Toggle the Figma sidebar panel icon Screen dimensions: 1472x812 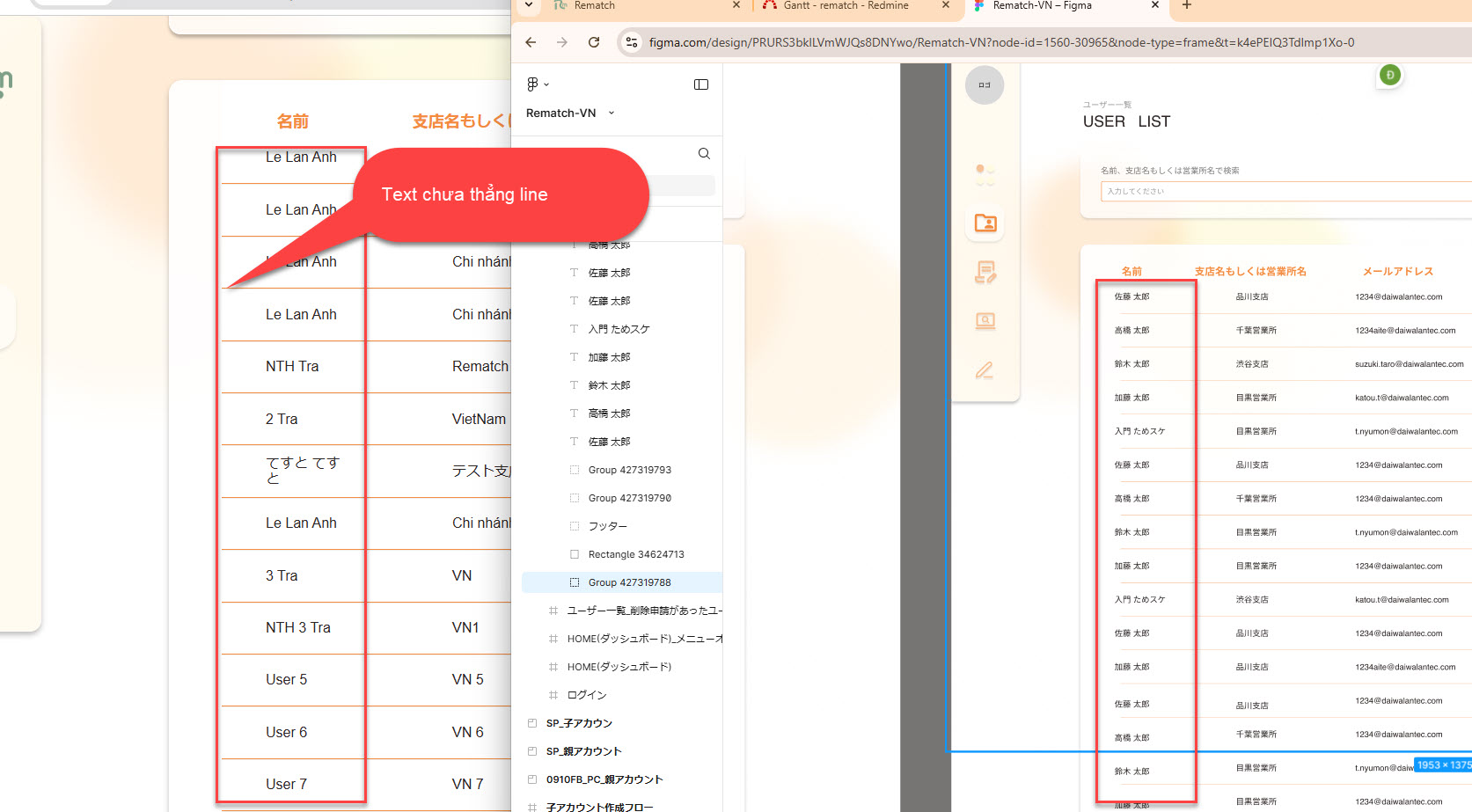click(701, 84)
